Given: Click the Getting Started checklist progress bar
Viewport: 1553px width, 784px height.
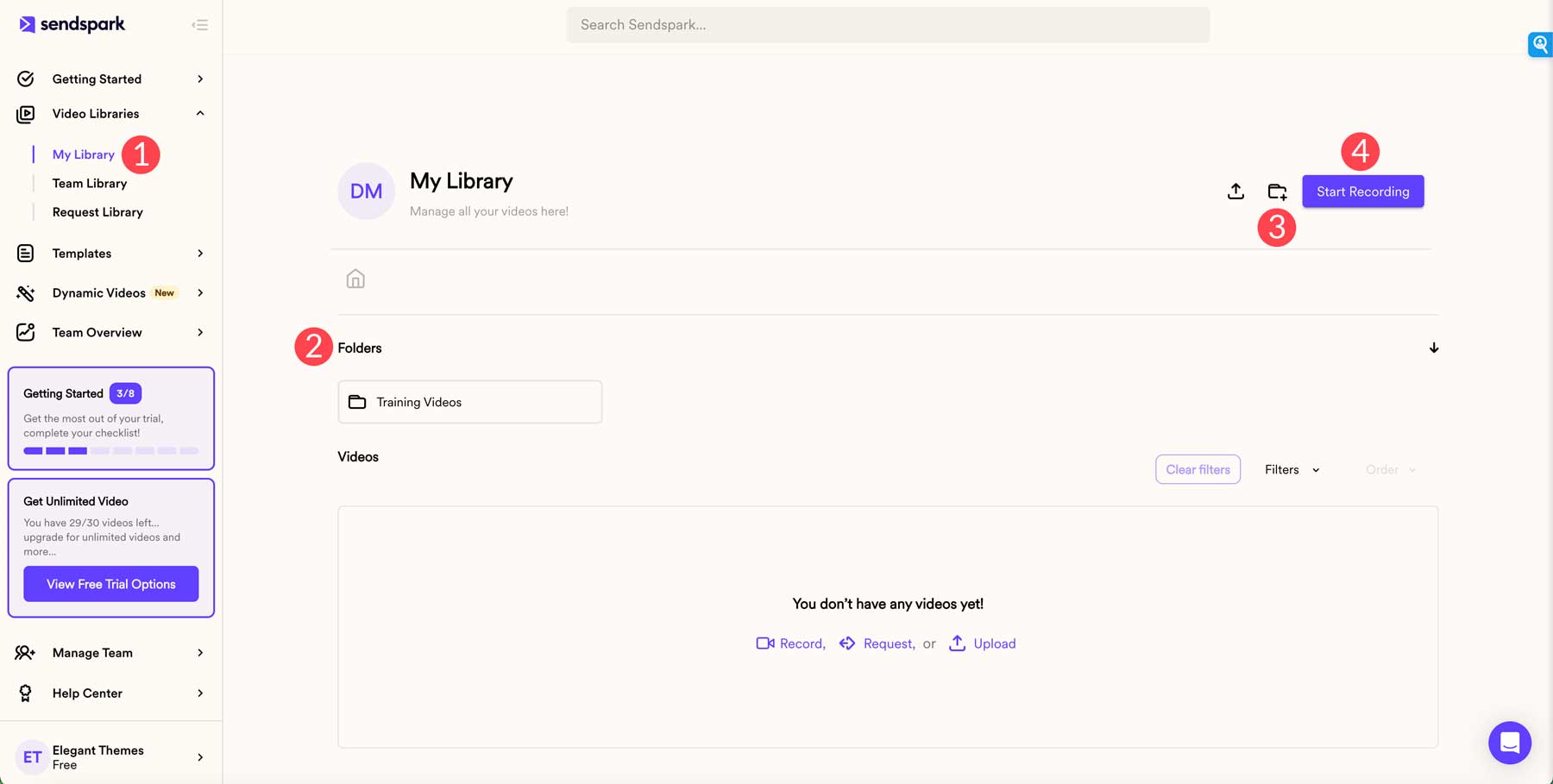Looking at the screenshot, I should pyautogui.click(x=110, y=450).
